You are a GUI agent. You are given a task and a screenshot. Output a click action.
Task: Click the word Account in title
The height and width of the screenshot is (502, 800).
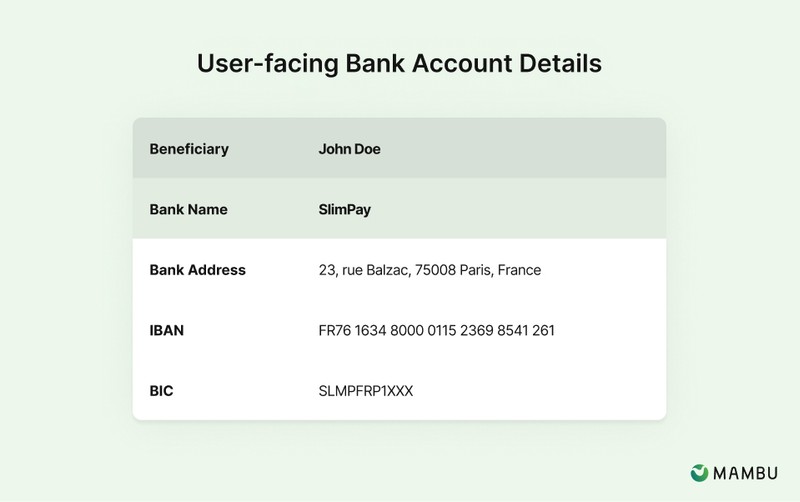pos(462,63)
